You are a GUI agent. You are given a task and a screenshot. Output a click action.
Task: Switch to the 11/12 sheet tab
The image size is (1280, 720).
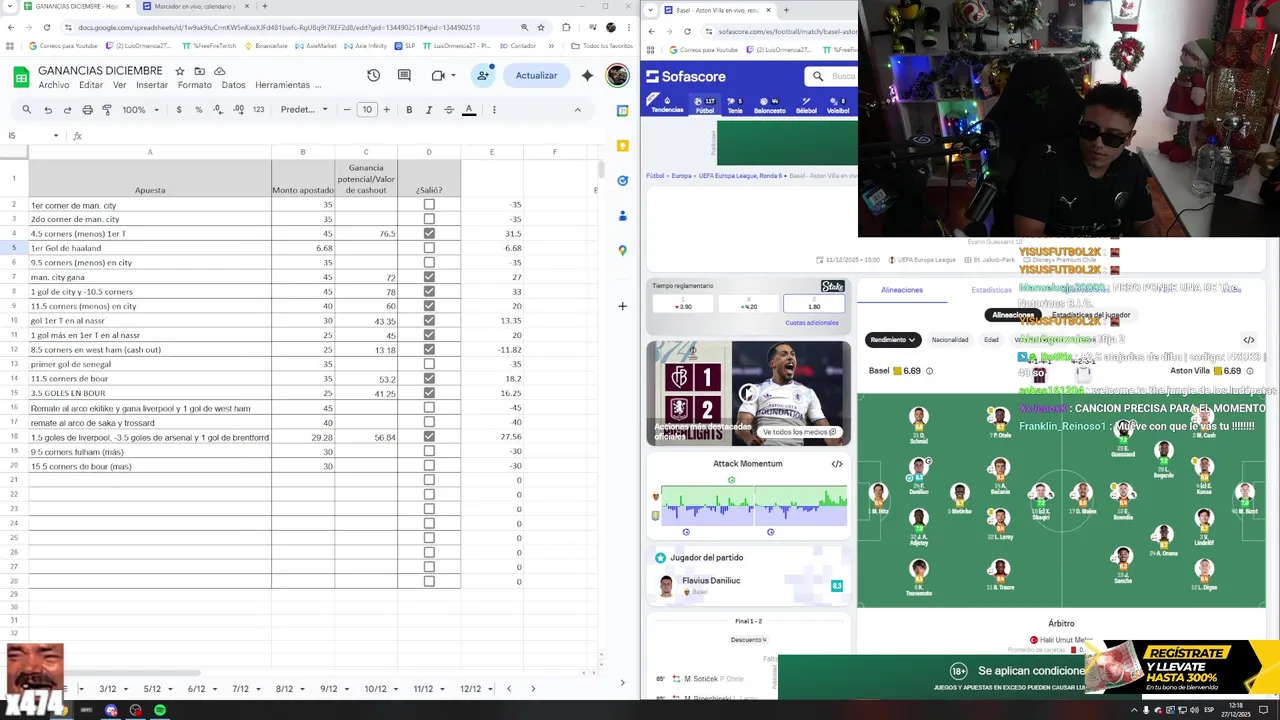point(423,689)
